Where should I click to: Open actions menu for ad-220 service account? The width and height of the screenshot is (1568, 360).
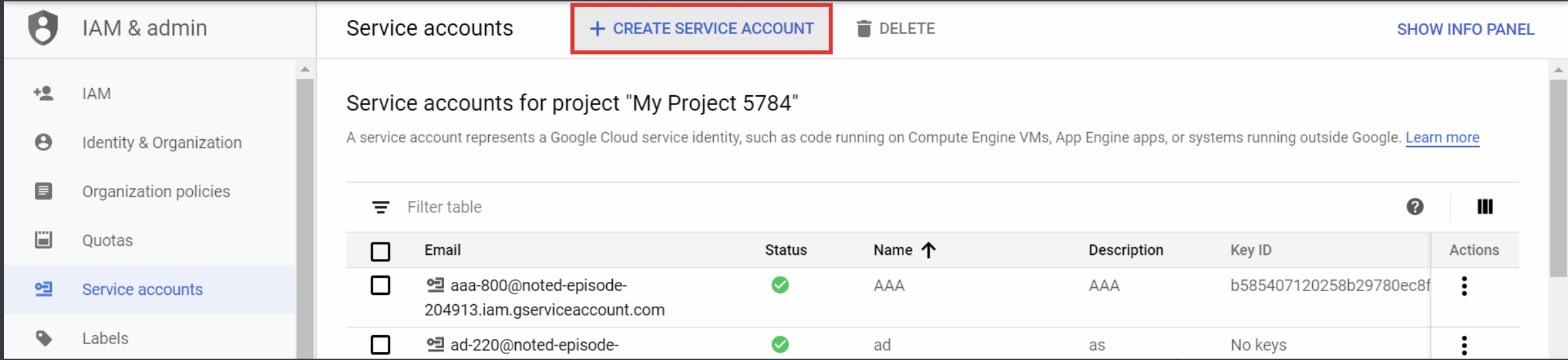pos(1464,345)
